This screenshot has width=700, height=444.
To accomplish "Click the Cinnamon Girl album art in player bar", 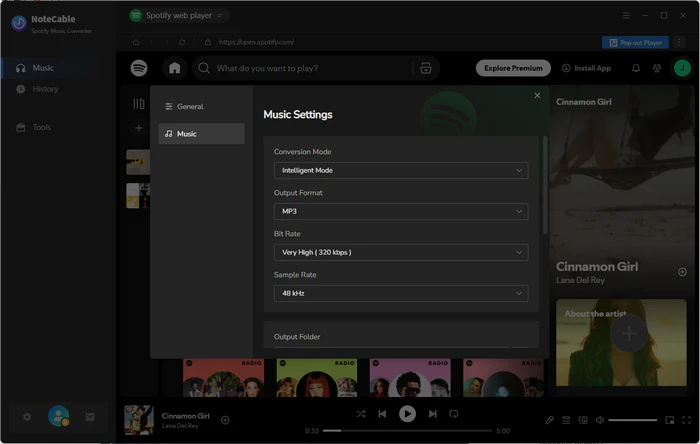I will tap(139, 420).
